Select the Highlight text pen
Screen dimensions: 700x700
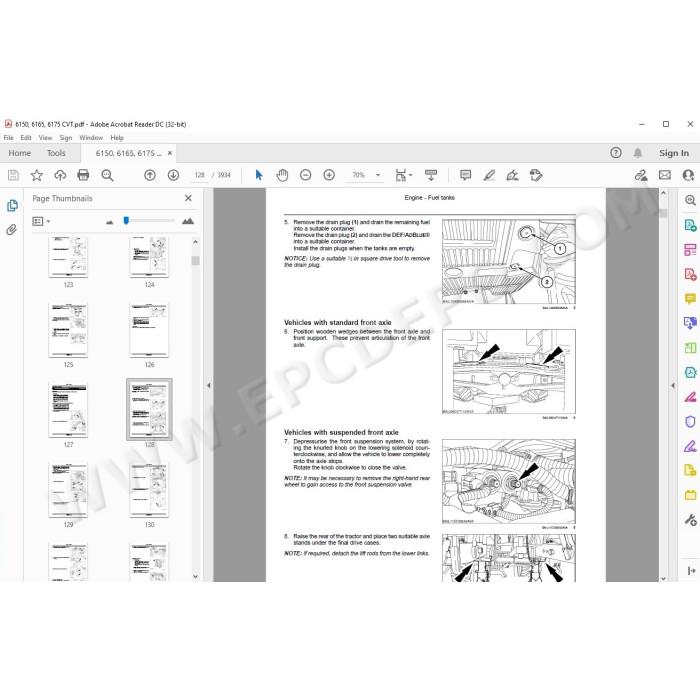click(489, 175)
